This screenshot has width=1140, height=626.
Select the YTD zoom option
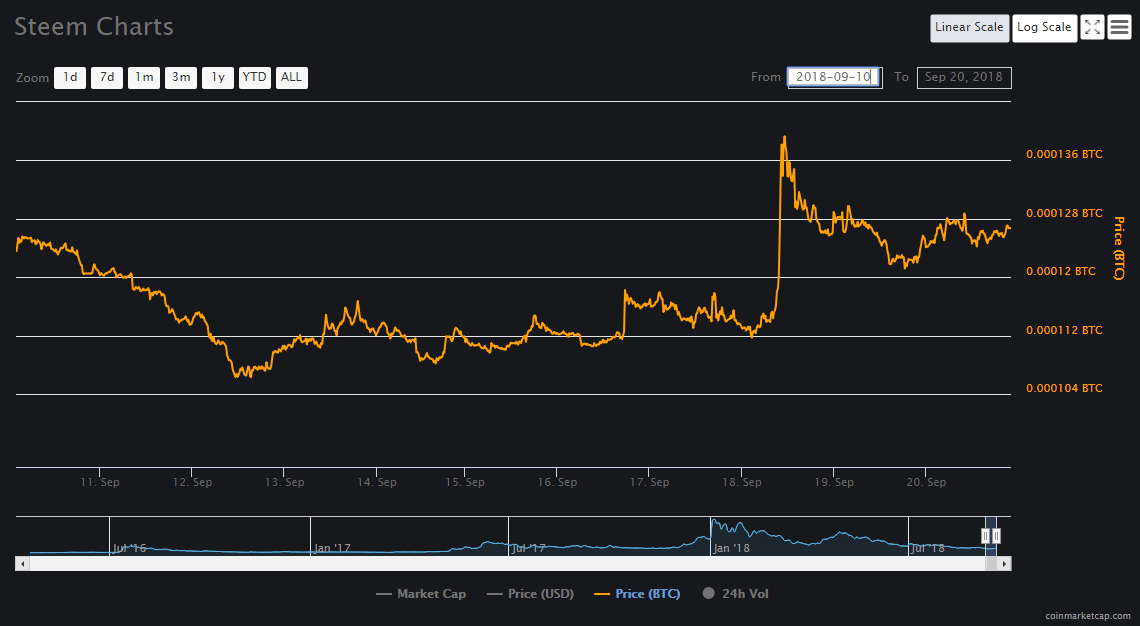(x=254, y=77)
